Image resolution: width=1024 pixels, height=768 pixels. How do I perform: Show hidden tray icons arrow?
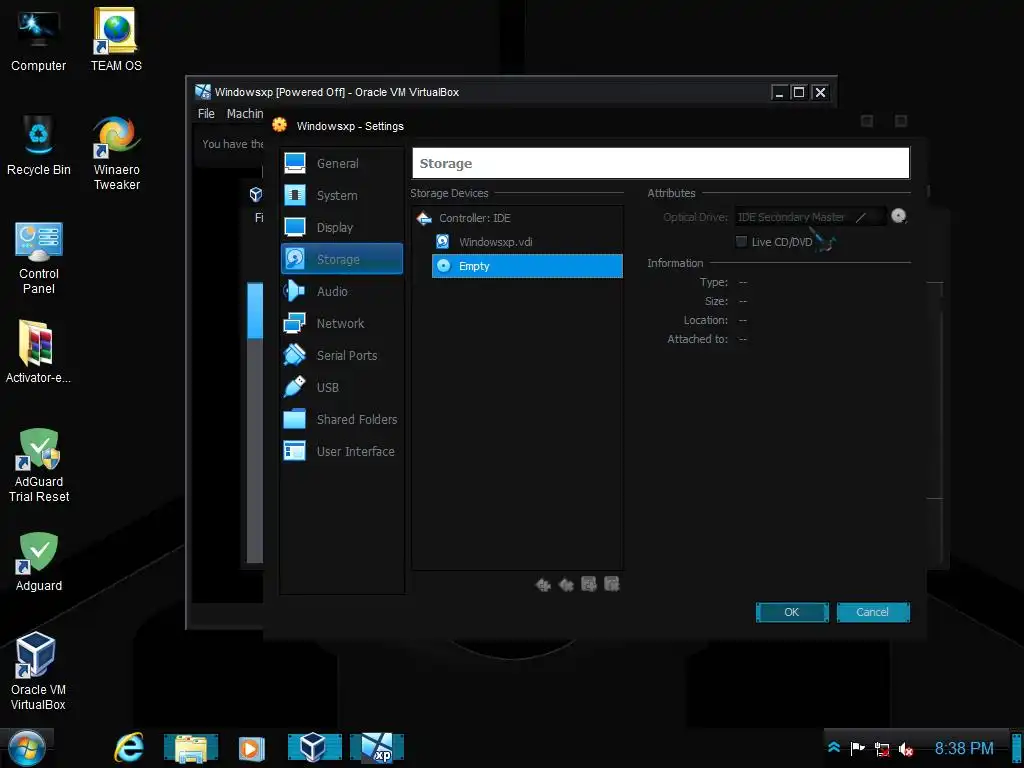[x=834, y=748]
